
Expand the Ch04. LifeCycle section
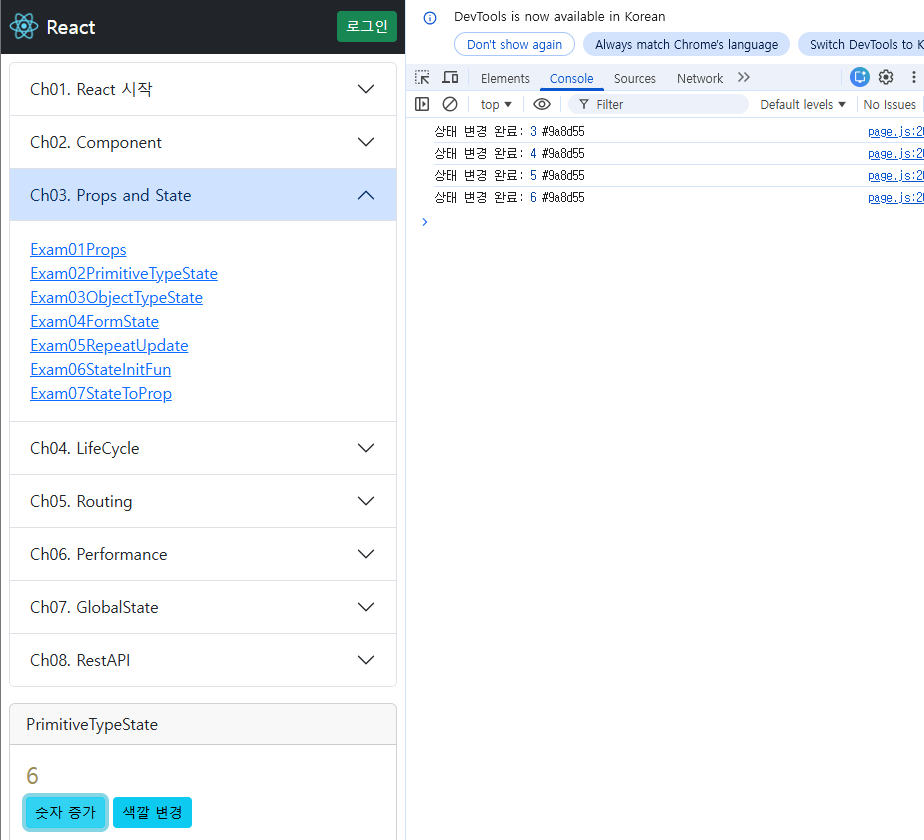click(x=203, y=448)
